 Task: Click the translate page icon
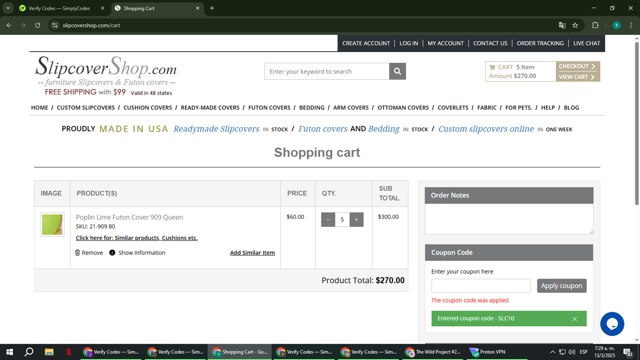point(562,25)
